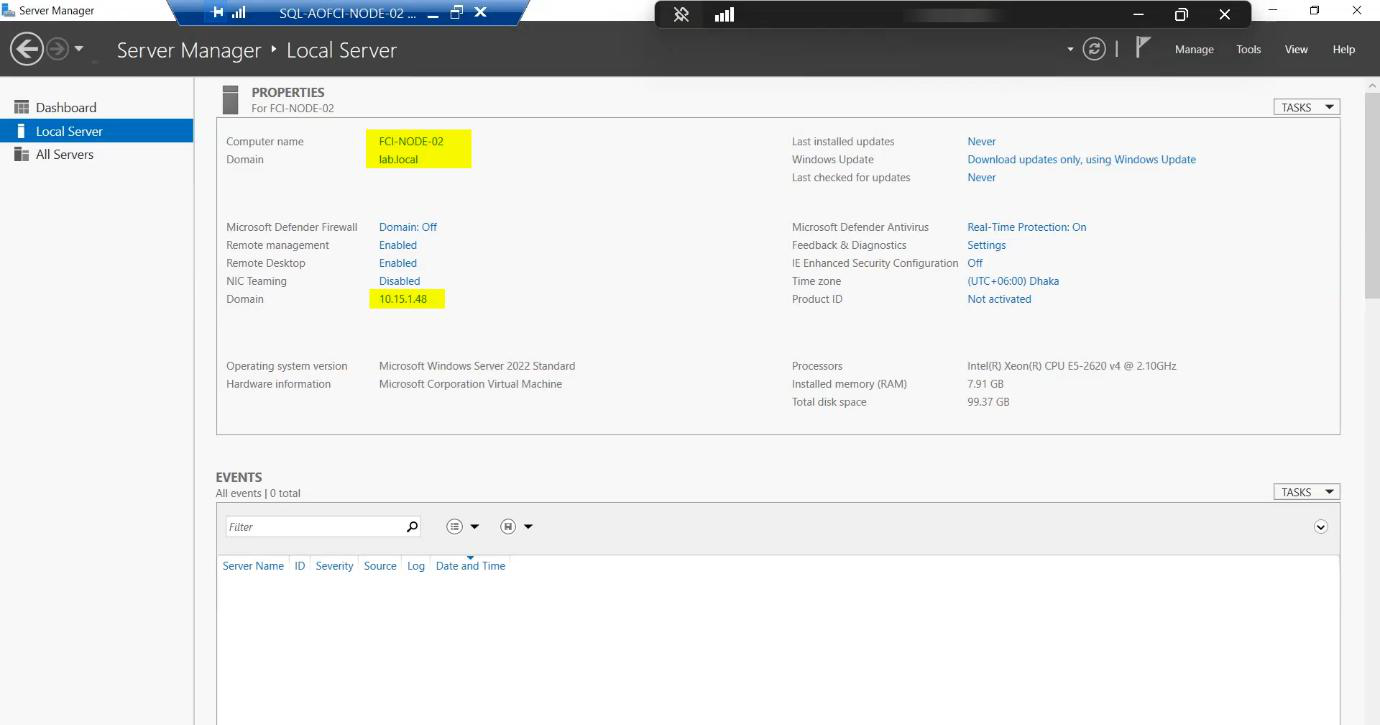
Task: Click the unpin icon on the dark connection bar
Action: (681, 14)
